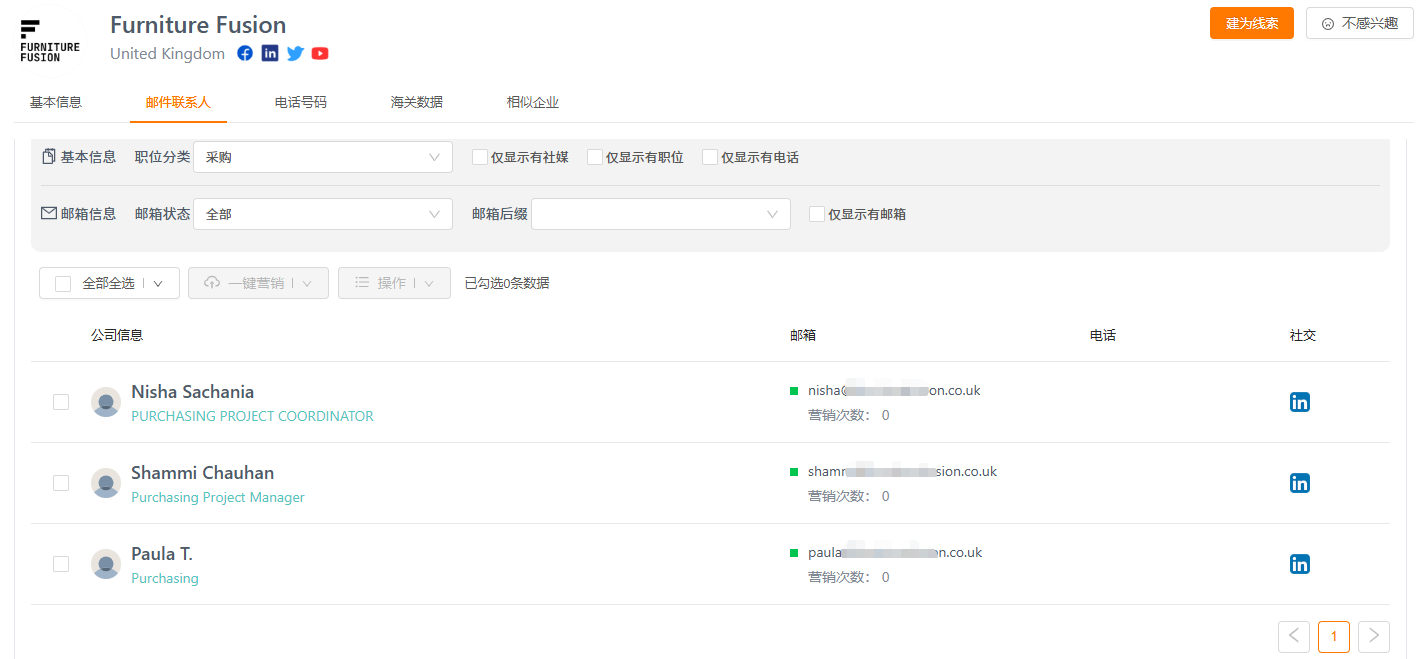This screenshot has height=659, width=1419.
Task: Switch to the 电话号码 tab
Action: tap(301, 102)
